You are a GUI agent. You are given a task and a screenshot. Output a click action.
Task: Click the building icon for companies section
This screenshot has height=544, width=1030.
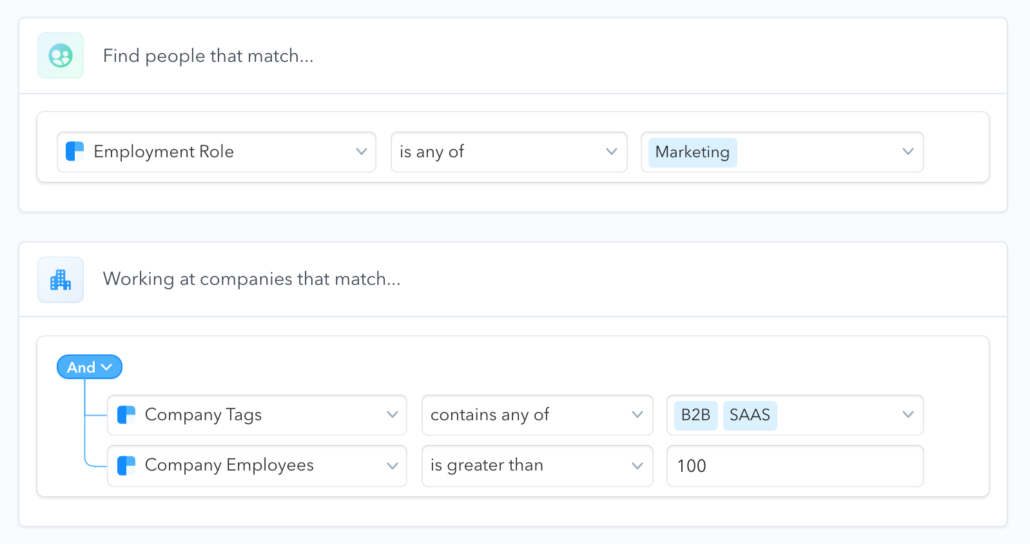(x=60, y=280)
